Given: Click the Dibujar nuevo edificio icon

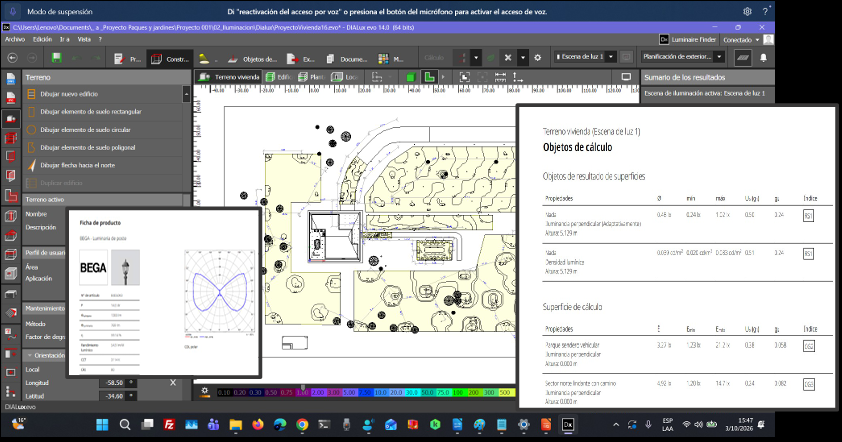Looking at the screenshot, I should tap(31, 94).
